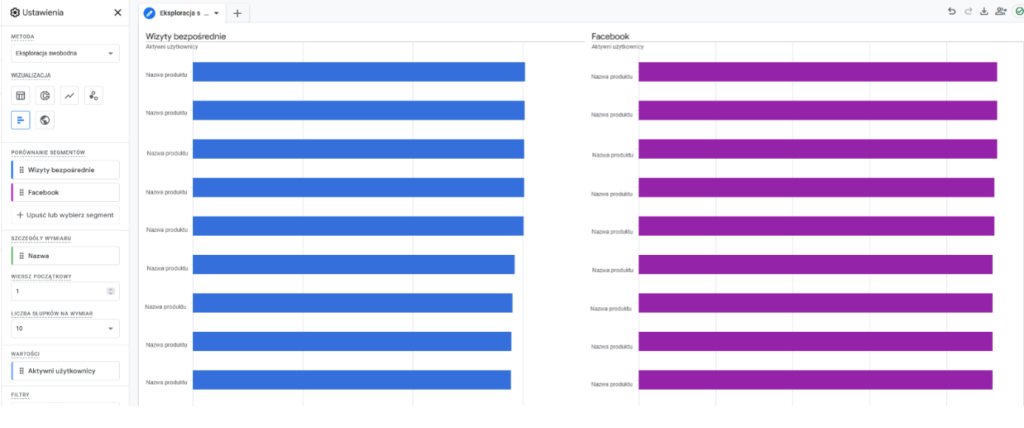This screenshot has width=1024, height=428.
Task: Click the Wiersz początkowy stepper arrows
Action: pos(110,291)
